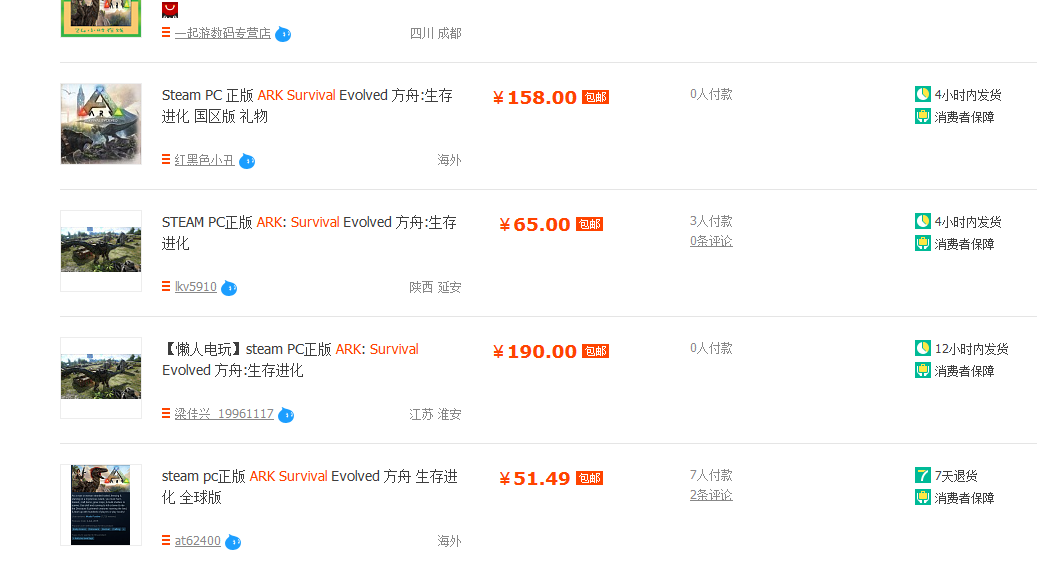Screen dimensions: 1037x569
Task: Open the steam pc正版 ARK 全球版 listing title
Action: [310, 486]
